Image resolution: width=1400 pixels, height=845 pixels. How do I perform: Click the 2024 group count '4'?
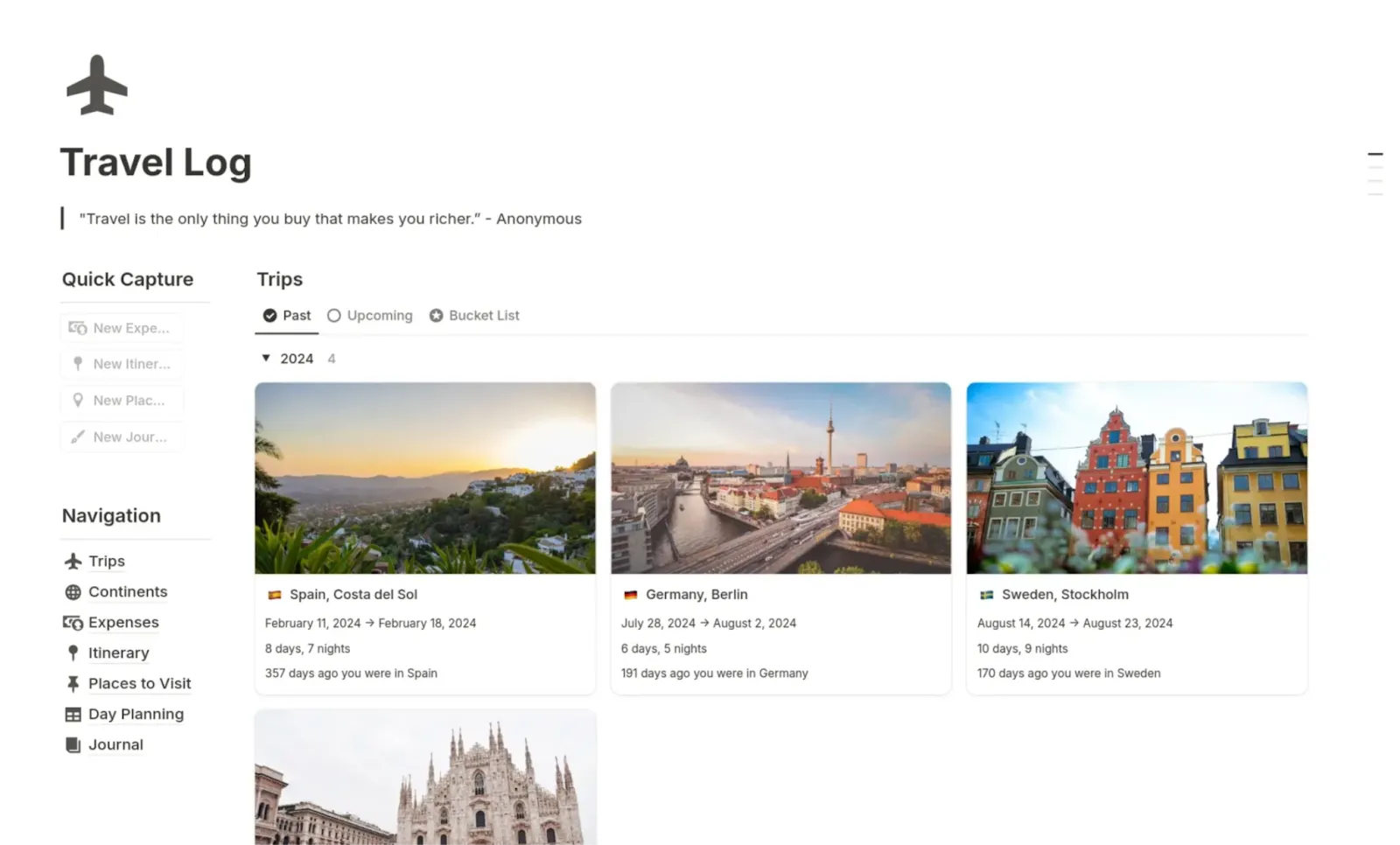(332, 359)
